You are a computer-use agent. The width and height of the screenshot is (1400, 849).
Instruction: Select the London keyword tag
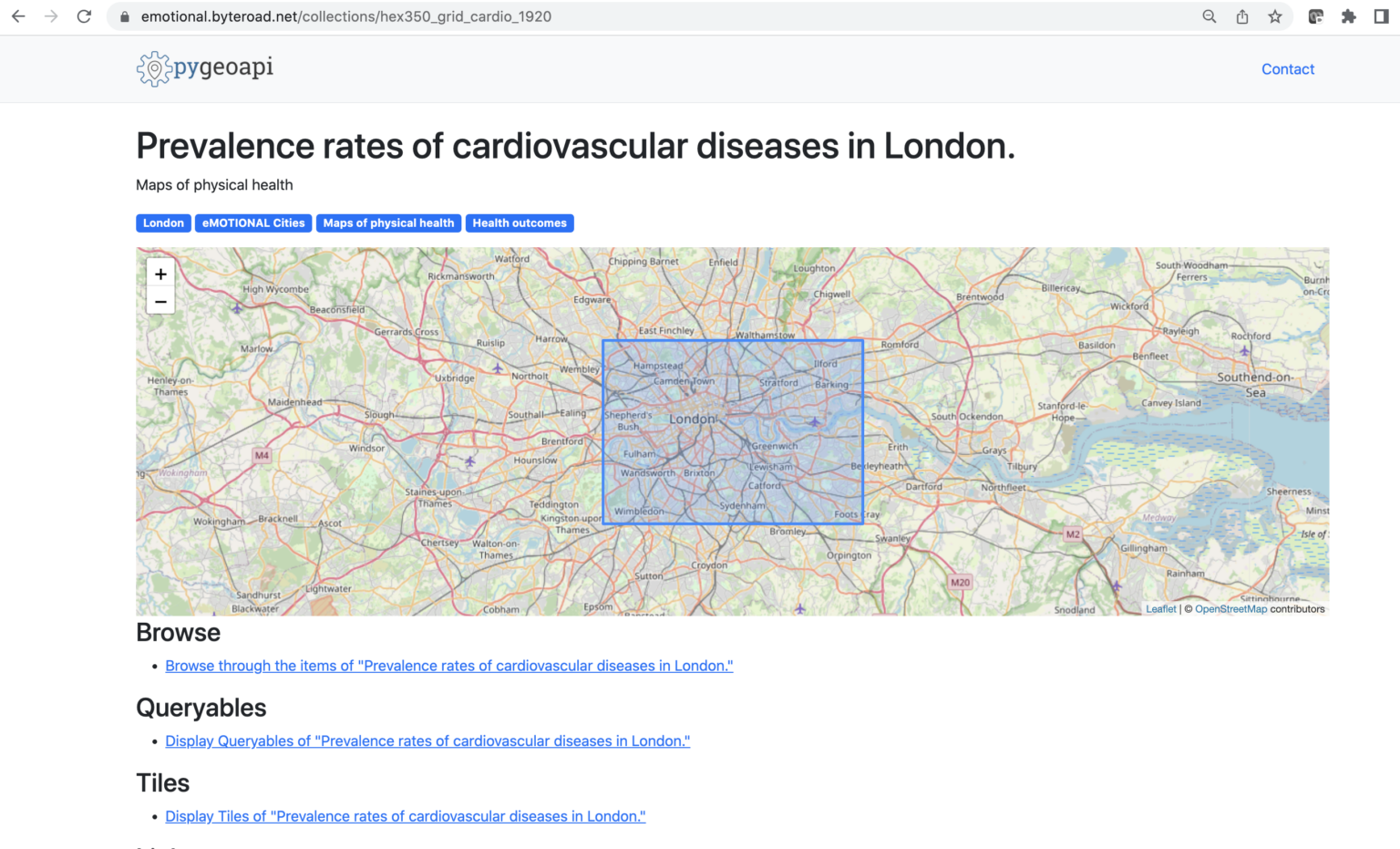coord(163,223)
